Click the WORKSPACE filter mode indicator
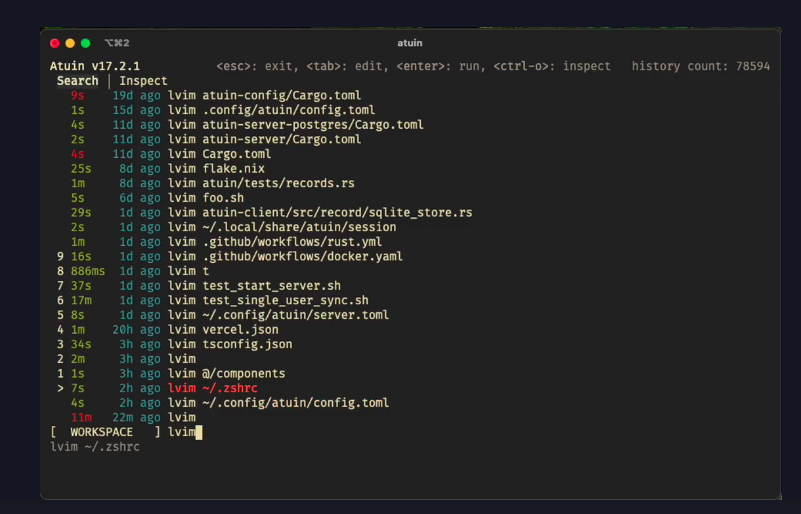801x514 pixels. click(x=104, y=432)
